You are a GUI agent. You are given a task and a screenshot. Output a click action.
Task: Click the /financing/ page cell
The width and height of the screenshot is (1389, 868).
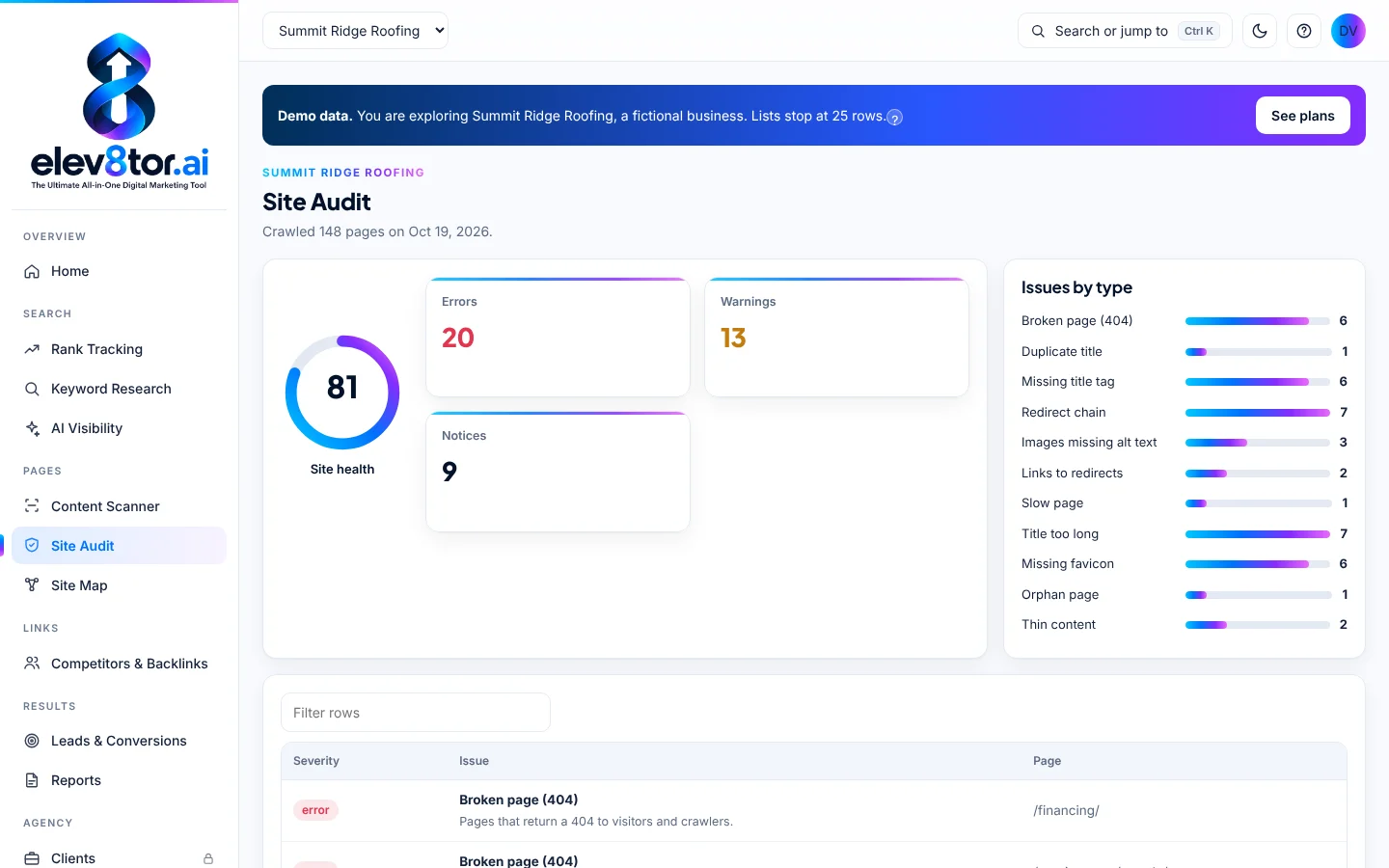(1066, 810)
